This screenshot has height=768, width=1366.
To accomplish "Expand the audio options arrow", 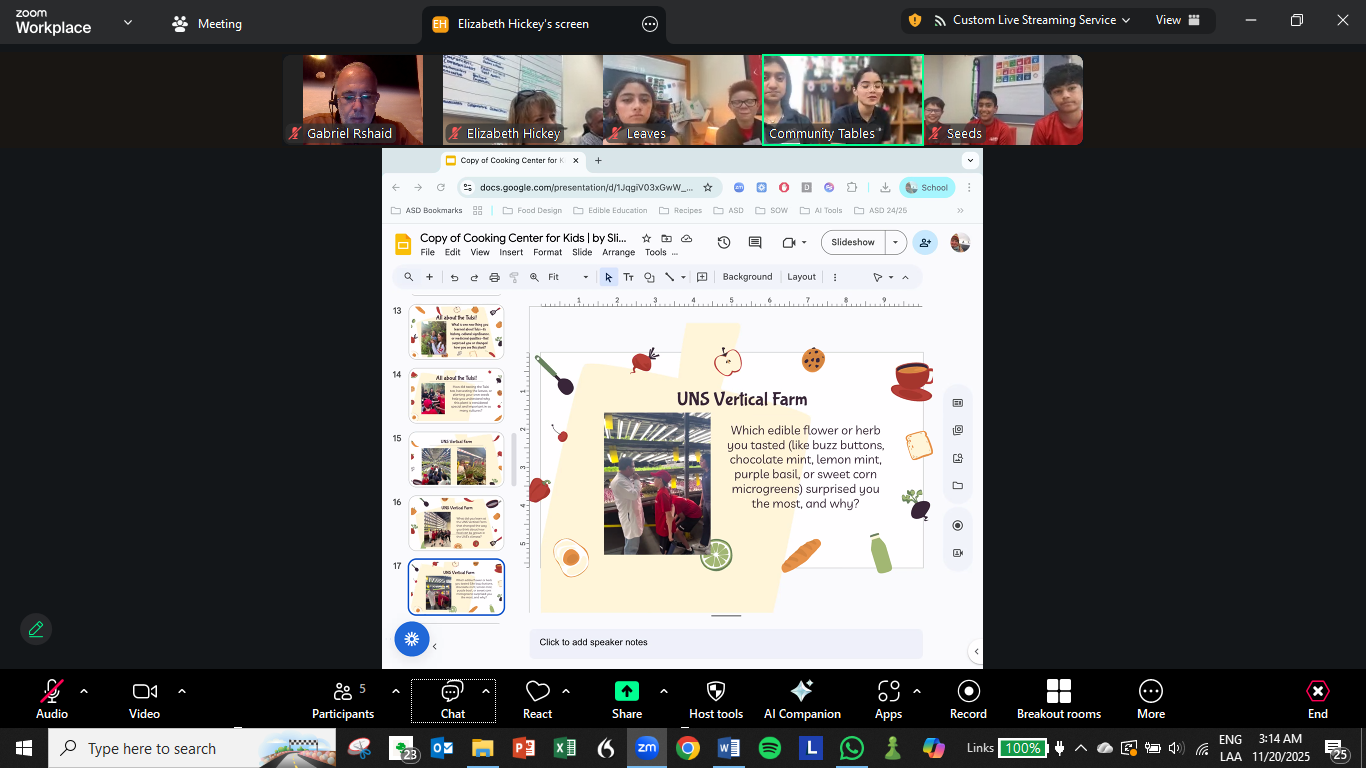I will point(84,691).
